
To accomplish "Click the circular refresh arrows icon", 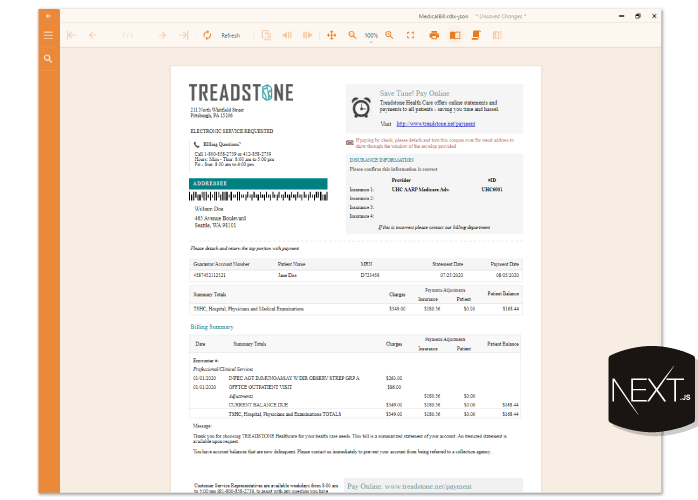I will [207, 35].
